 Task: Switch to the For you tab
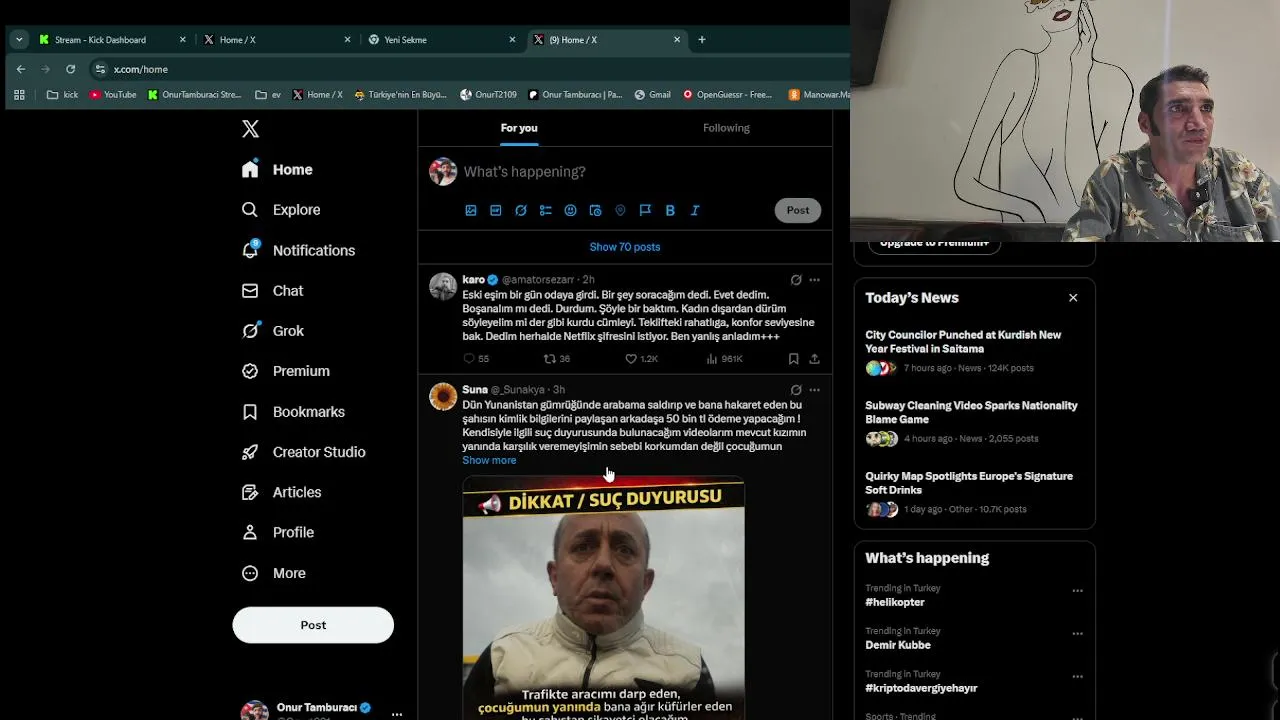pyautogui.click(x=519, y=128)
